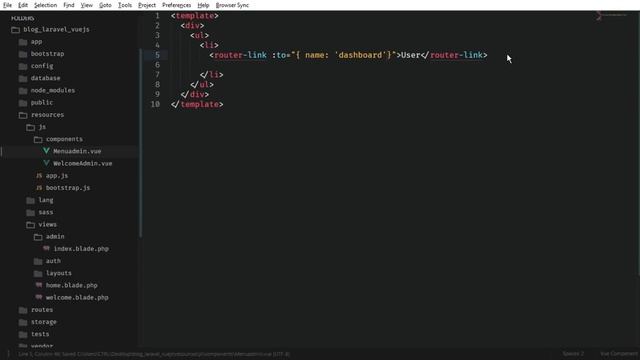Expand the database folder
Viewport: 640px width, 360px height.
click(x=45, y=78)
